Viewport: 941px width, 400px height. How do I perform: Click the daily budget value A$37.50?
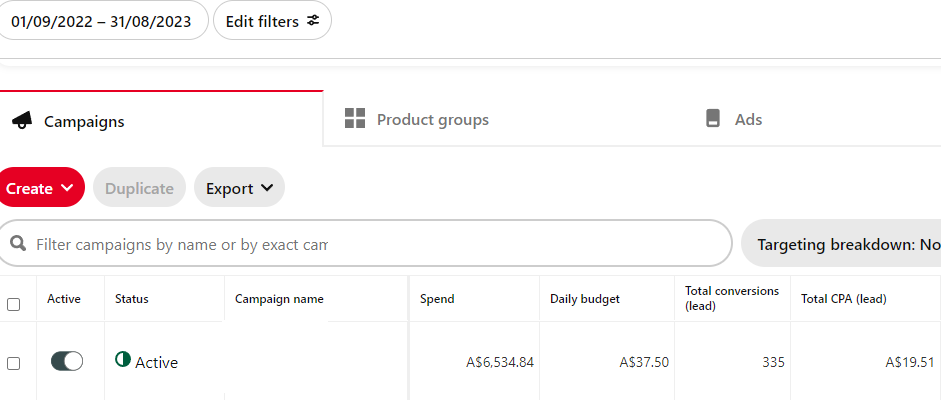(x=644, y=362)
